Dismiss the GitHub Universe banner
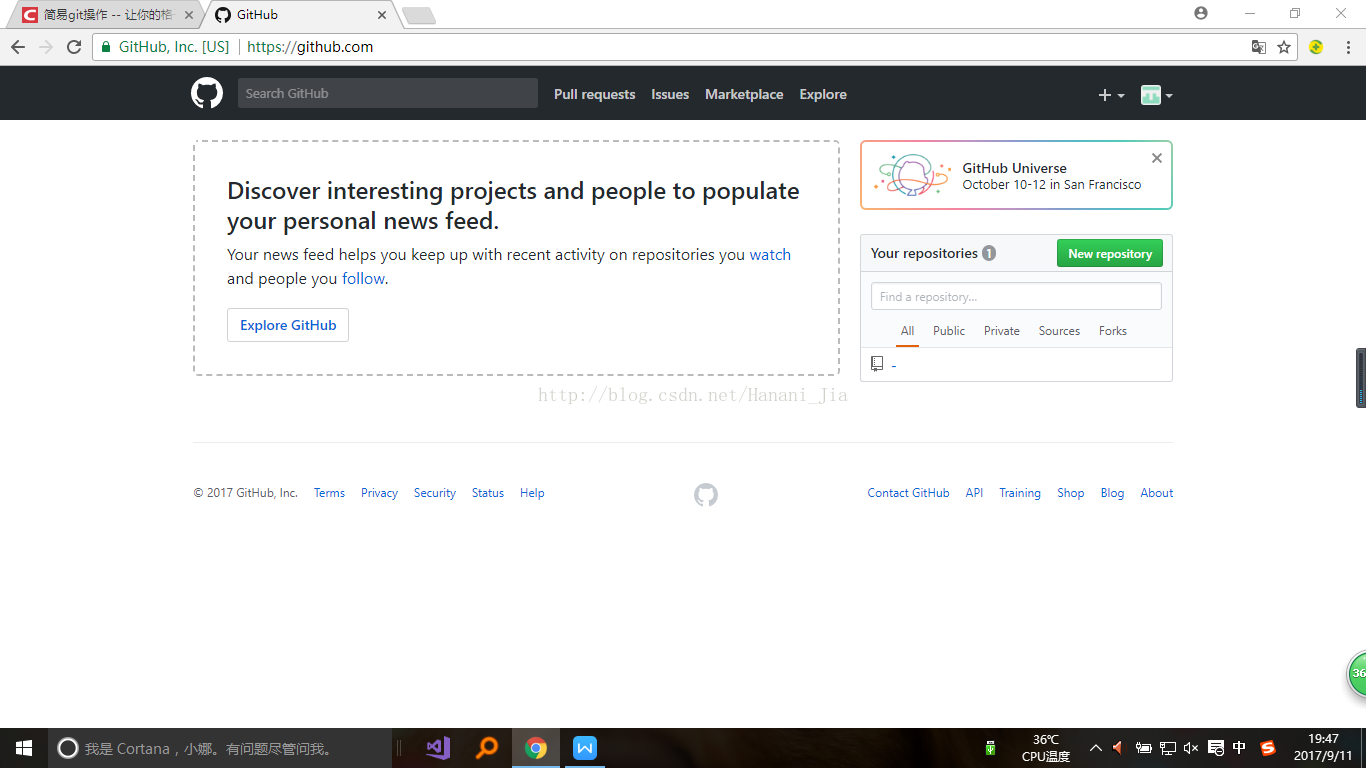Viewport: 1366px width, 768px height. coord(1157,158)
